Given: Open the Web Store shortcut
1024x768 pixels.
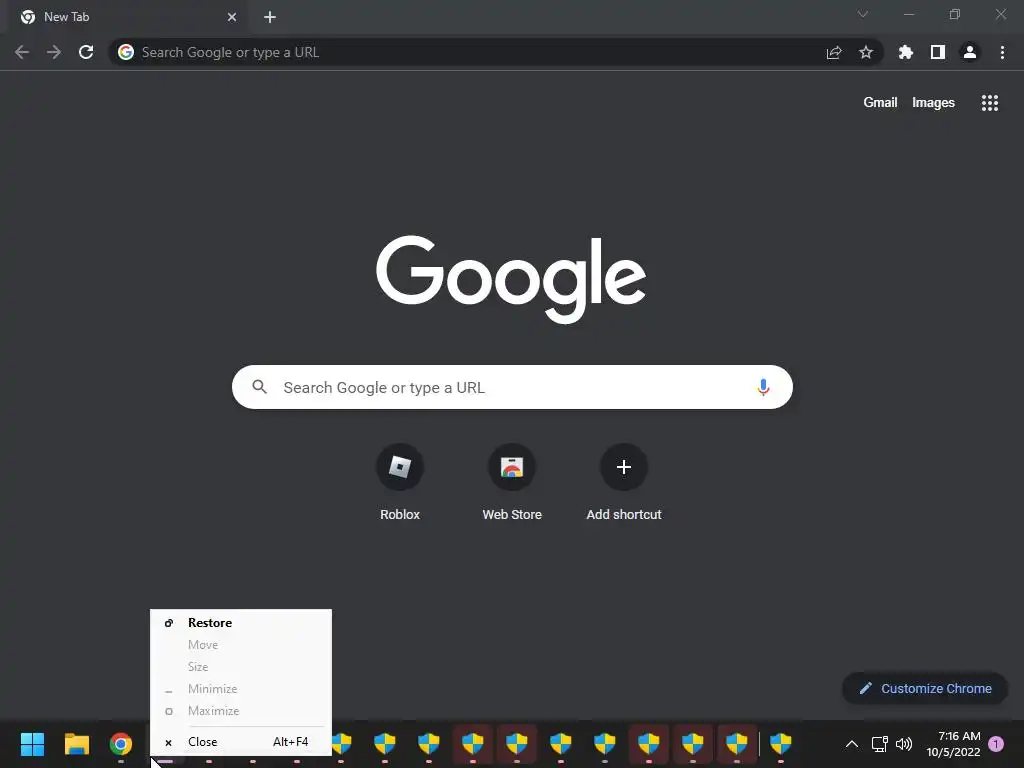Looking at the screenshot, I should coord(512,483).
